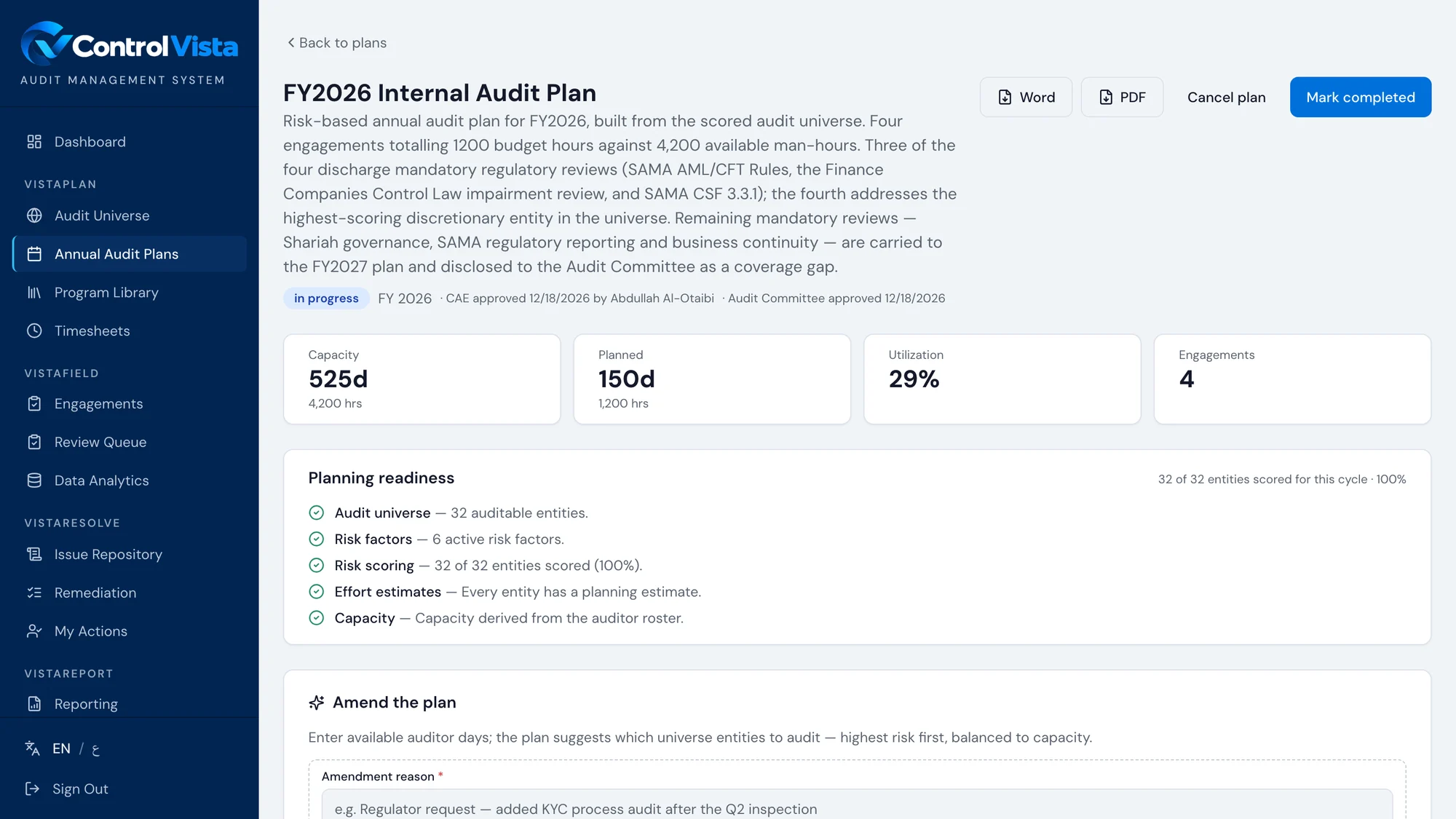The height and width of the screenshot is (819, 1456).
Task: Click the in progress status badge
Action: click(x=326, y=298)
